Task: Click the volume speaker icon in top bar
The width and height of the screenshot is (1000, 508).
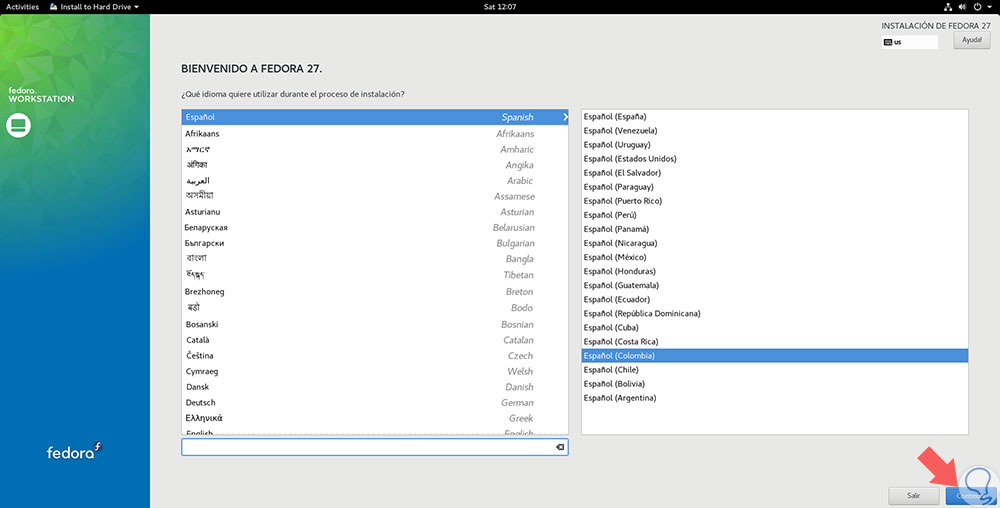Action: click(962, 6)
